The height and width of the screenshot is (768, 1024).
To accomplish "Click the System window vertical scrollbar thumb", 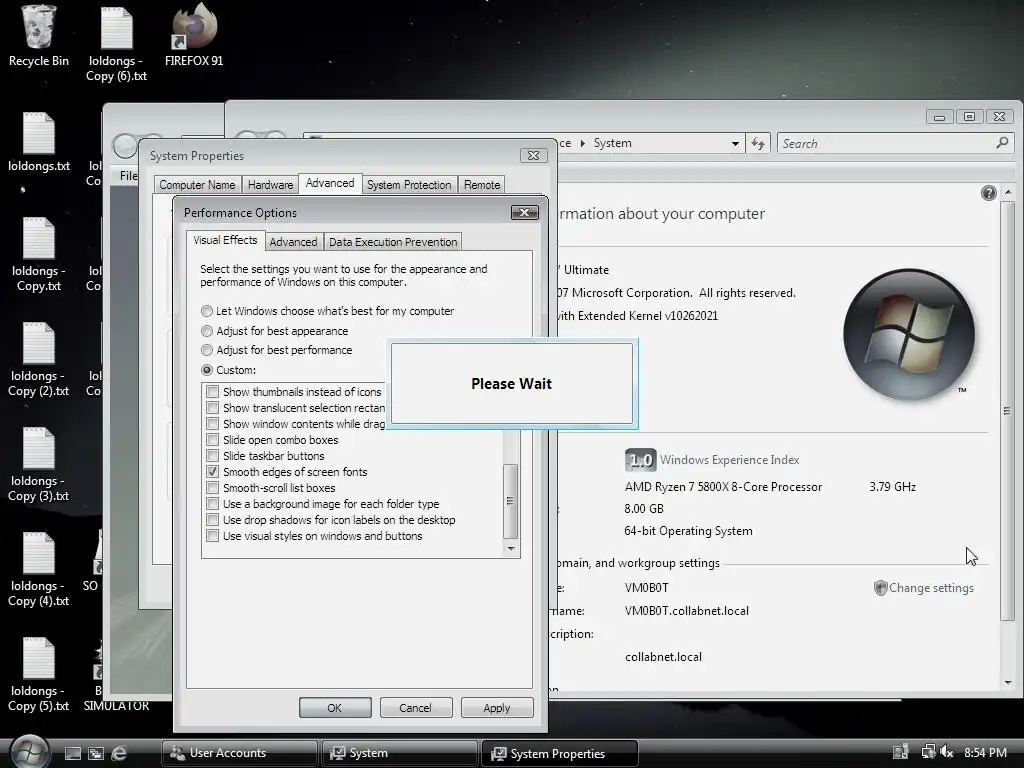I will coord(1008,411).
